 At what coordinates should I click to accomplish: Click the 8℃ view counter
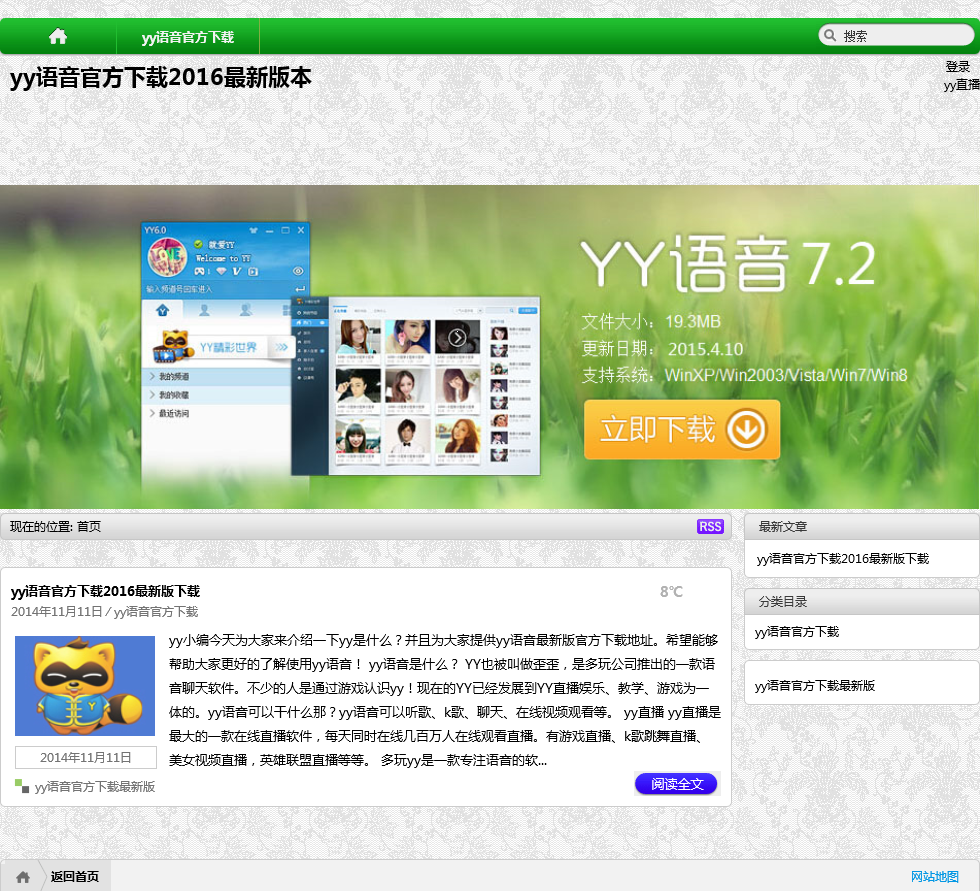pos(672,592)
